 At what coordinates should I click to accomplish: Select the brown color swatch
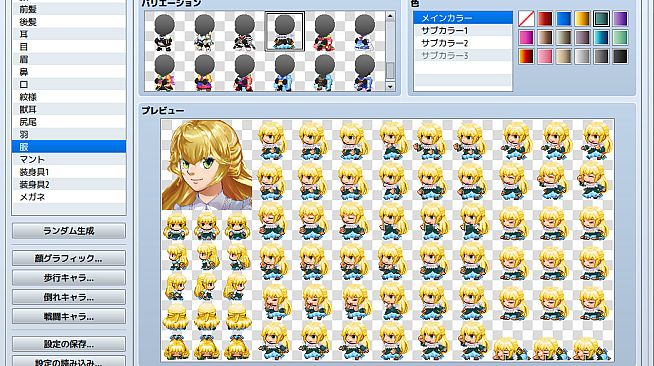coord(545,38)
